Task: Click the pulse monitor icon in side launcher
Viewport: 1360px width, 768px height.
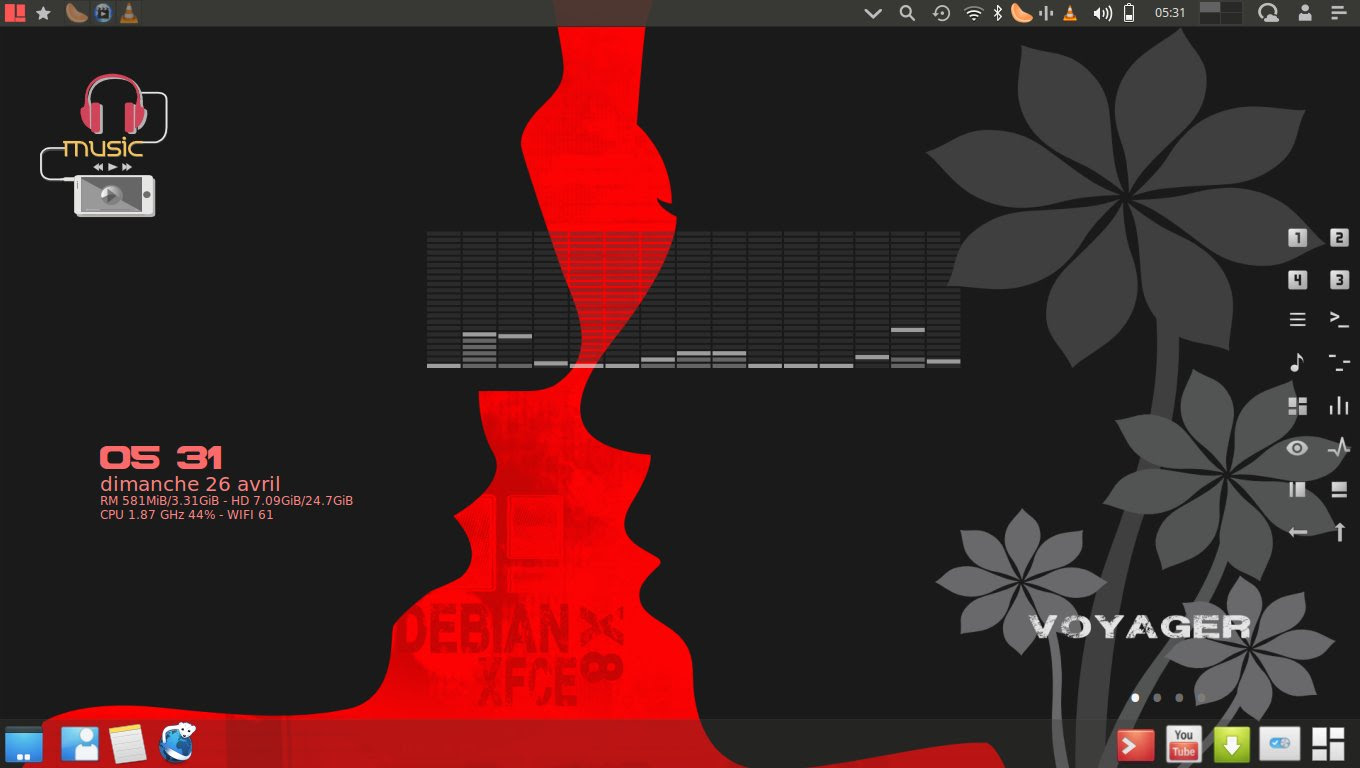Action: tap(1339, 448)
